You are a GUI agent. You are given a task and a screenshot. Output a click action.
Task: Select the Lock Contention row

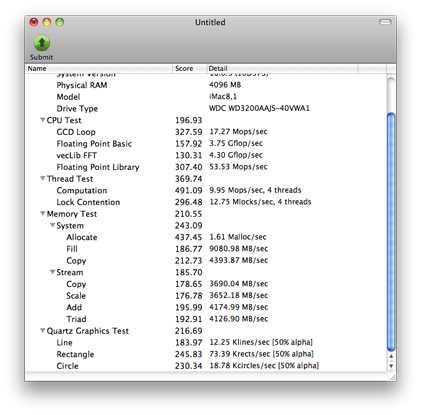point(206,202)
